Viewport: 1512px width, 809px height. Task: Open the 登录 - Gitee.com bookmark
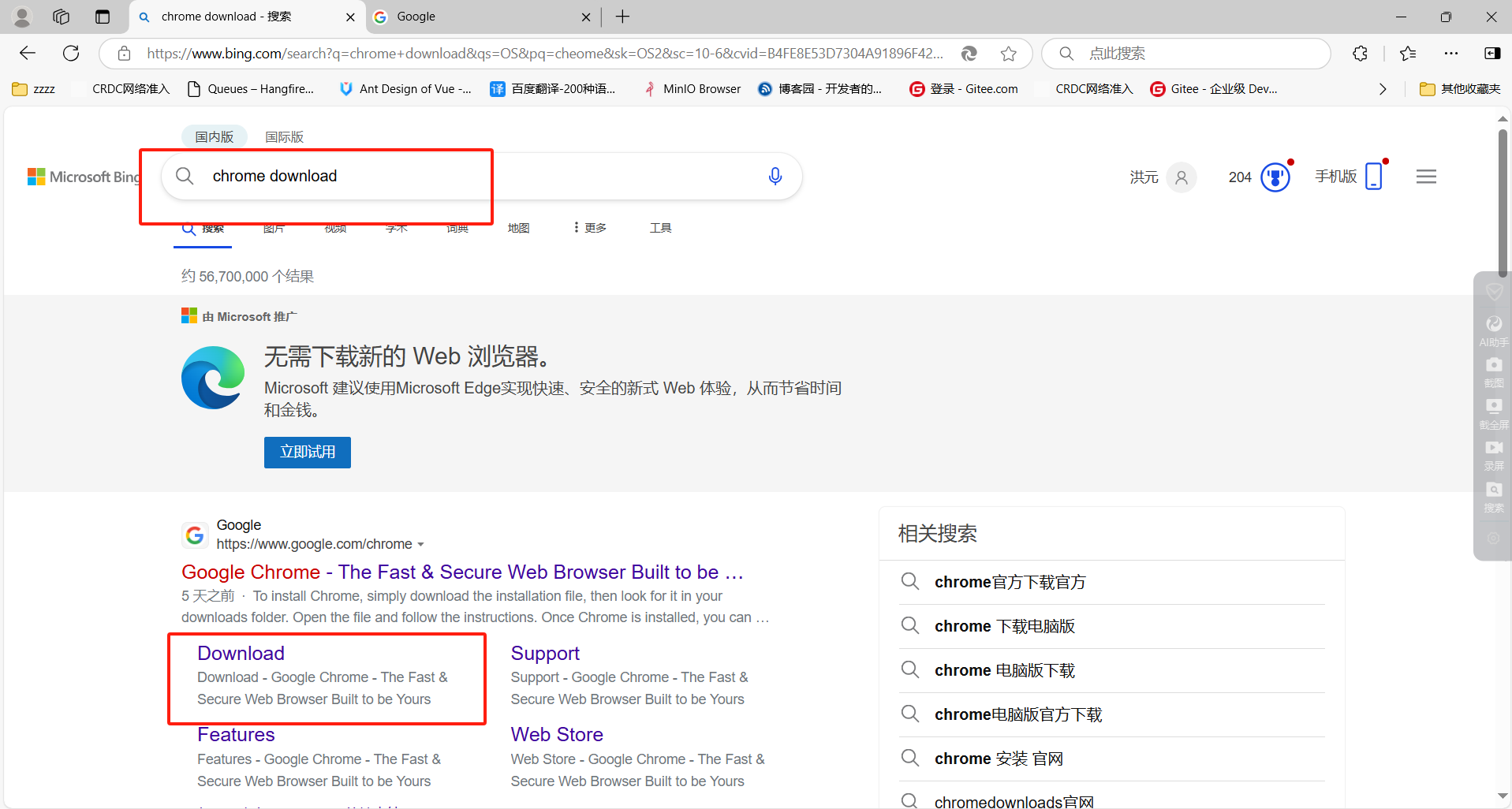tap(964, 89)
